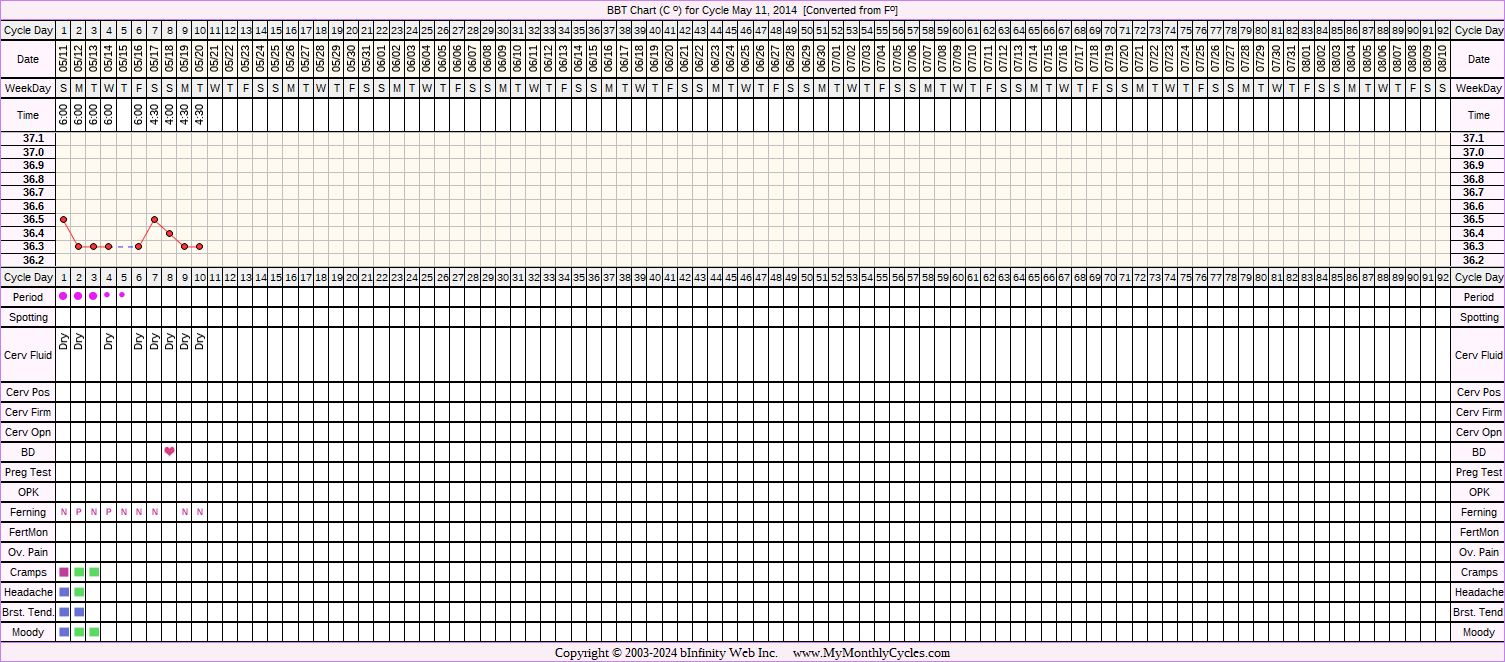
Task: Click the temperature point on cycle day 1
Action: (63, 219)
